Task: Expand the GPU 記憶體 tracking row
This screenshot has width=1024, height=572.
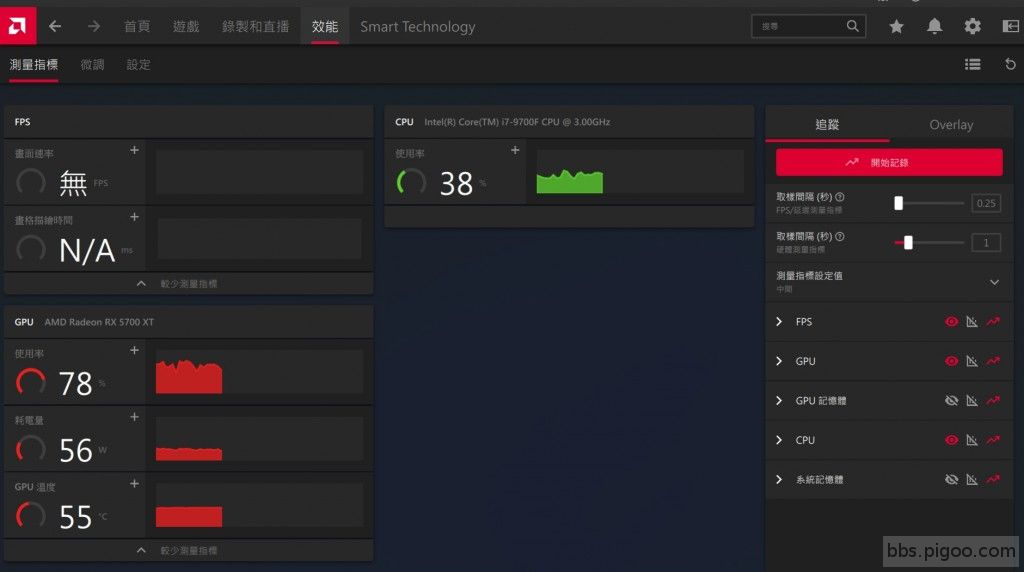Action: click(779, 400)
